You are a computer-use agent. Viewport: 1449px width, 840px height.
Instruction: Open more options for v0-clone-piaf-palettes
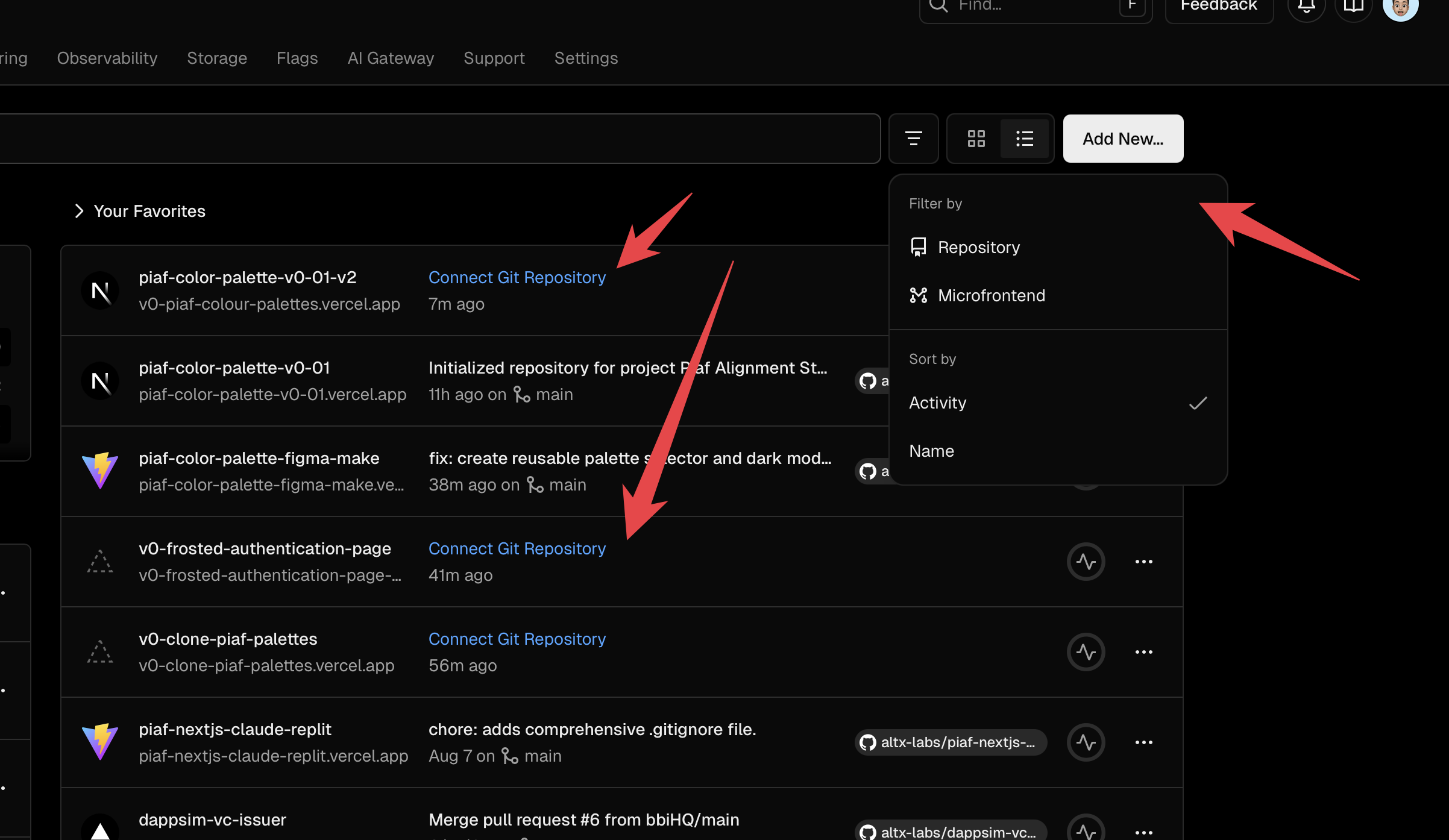tap(1143, 652)
